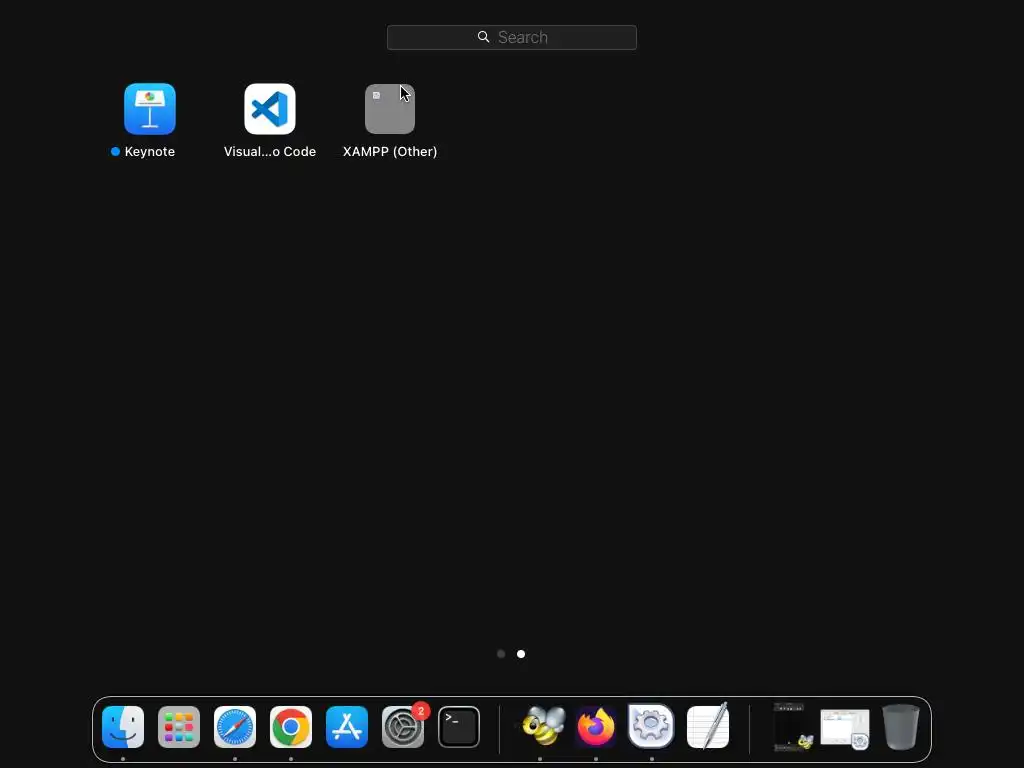Screen dimensions: 1024x768
Task: Launch Visual Studio Code
Action: [270, 108]
